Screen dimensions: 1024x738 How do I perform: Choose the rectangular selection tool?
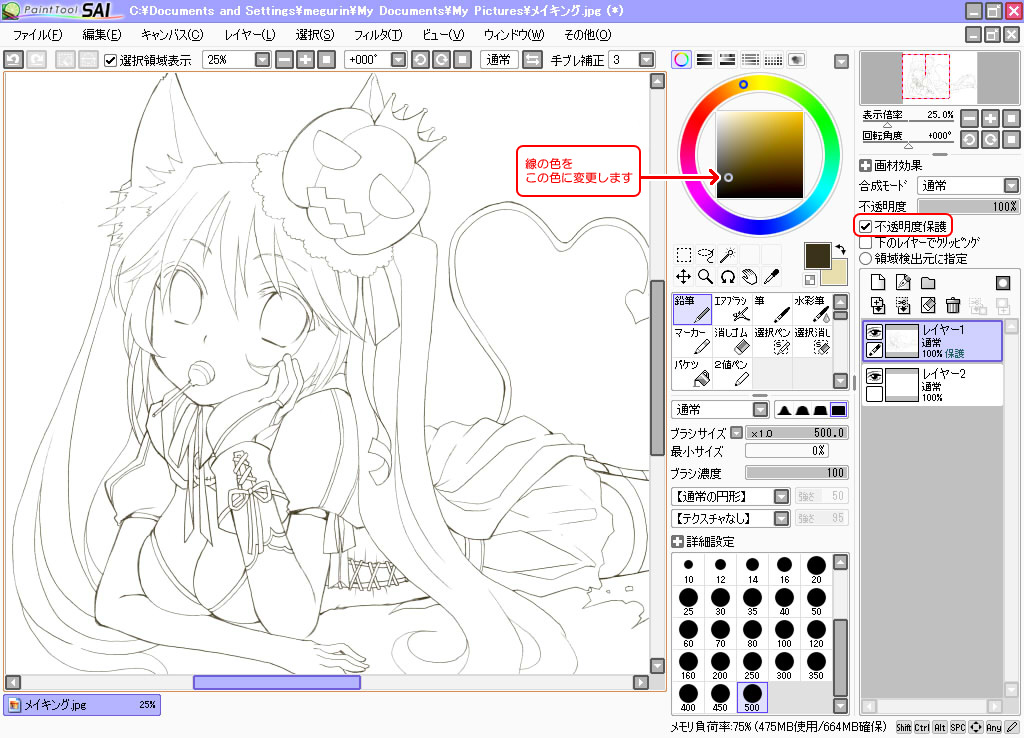point(684,255)
